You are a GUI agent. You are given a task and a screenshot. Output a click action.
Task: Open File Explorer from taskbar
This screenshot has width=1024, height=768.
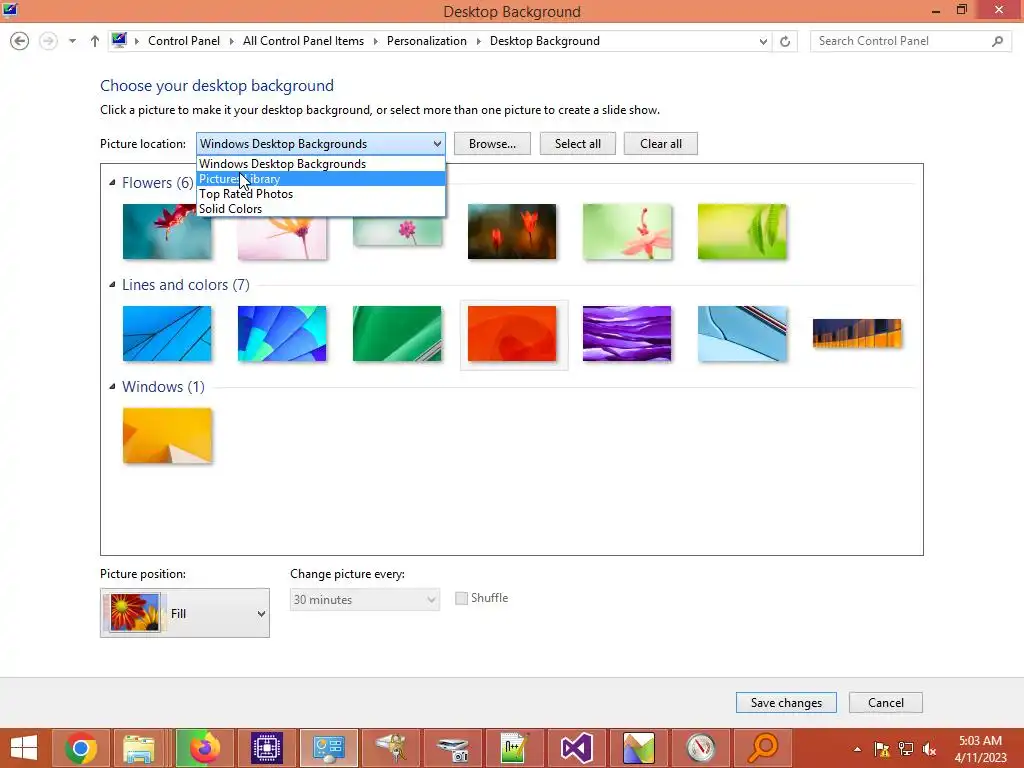coord(139,748)
